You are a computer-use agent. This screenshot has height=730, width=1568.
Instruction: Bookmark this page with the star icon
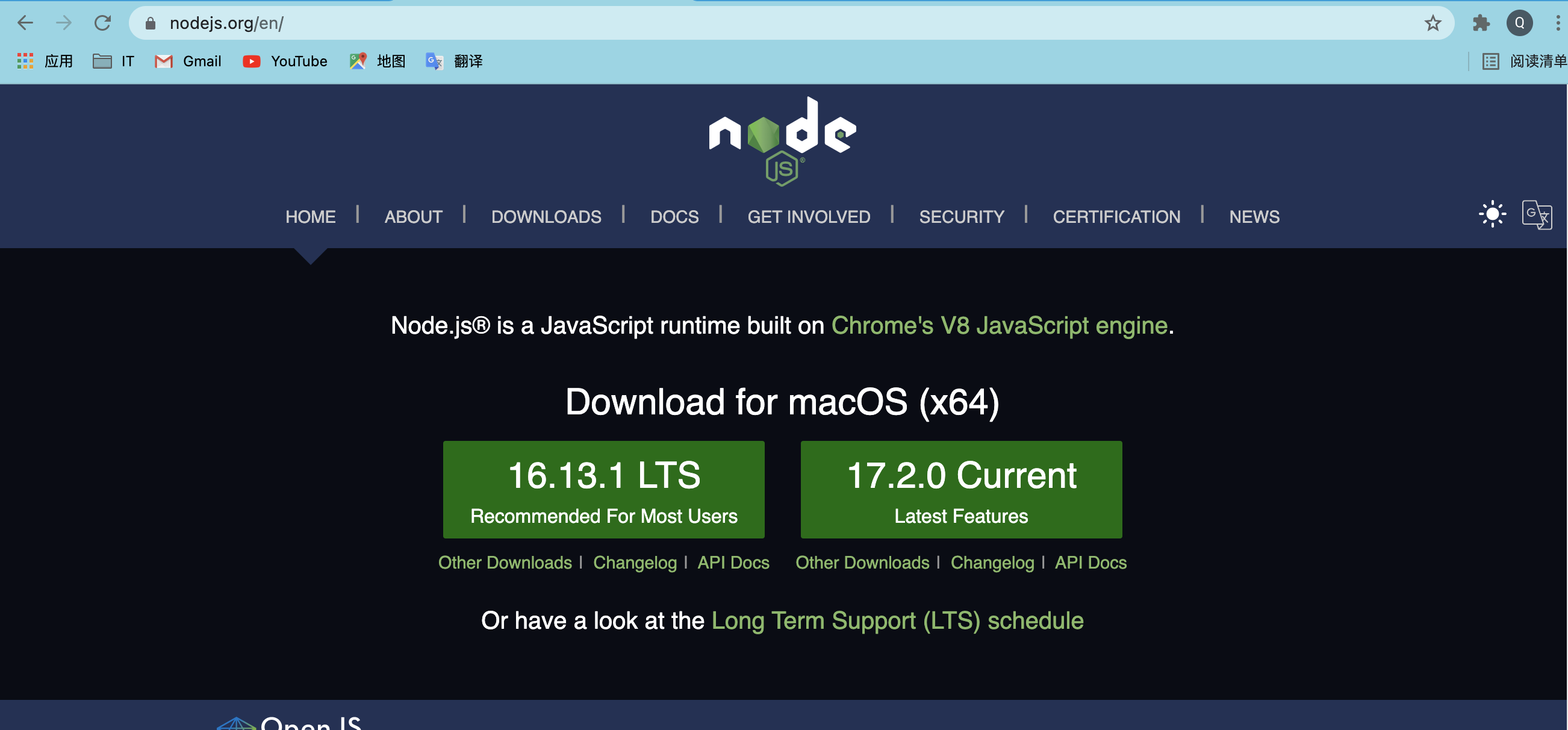click(x=1433, y=23)
